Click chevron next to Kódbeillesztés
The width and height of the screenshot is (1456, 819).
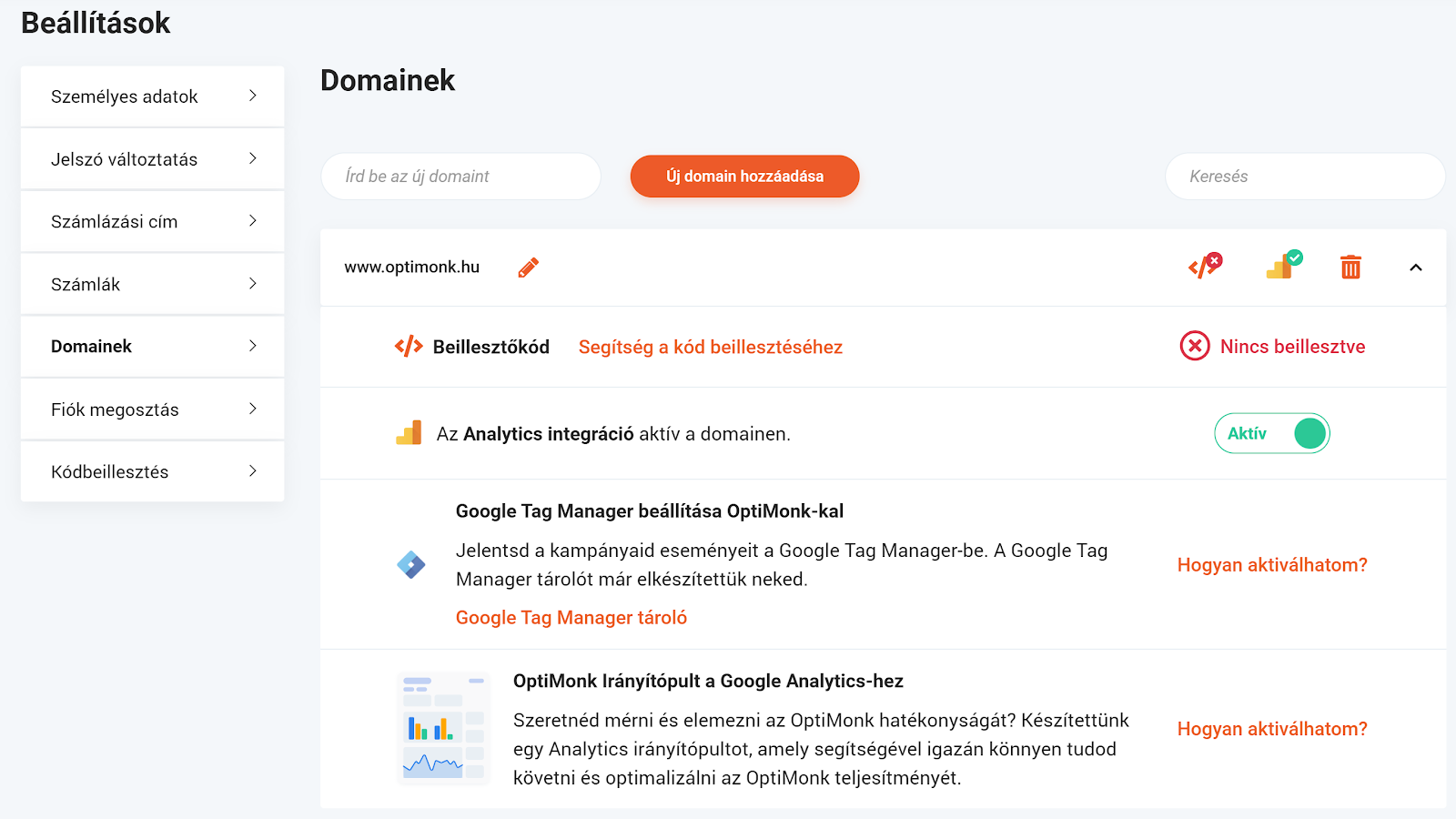(x=253, y=471)
